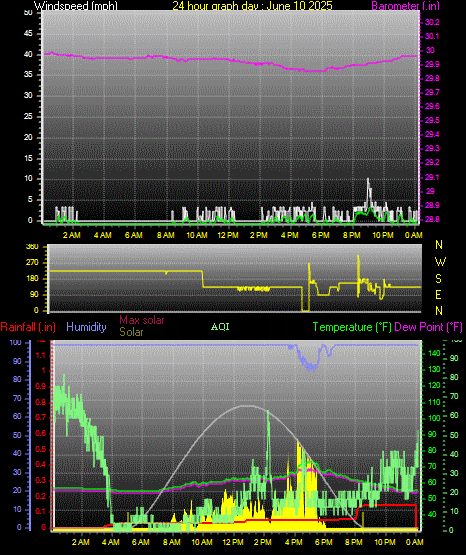Click the Dew Point (°F) legend label

click(x=428, y=327)
